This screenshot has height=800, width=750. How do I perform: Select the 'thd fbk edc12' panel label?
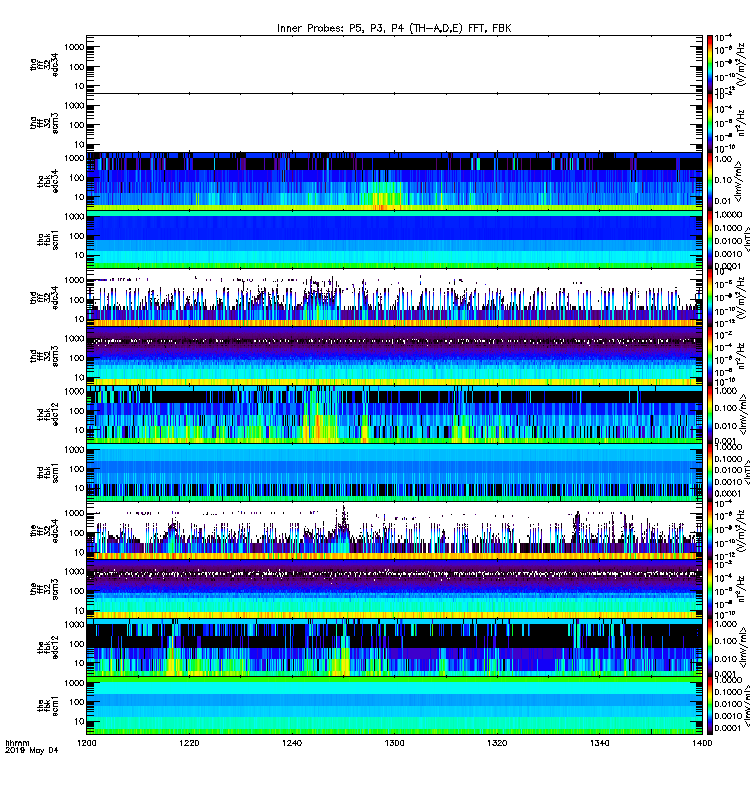(x=48, y=414)
